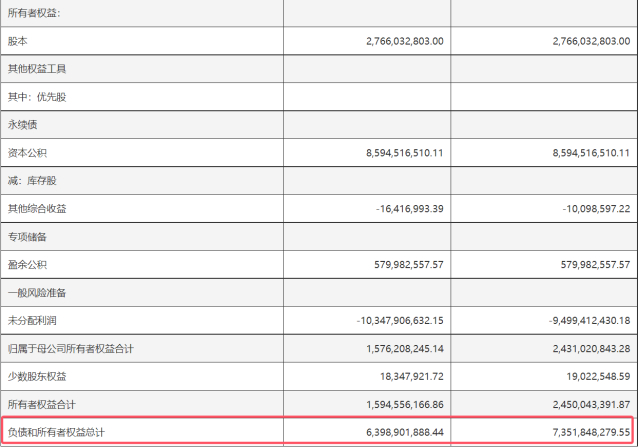Select the 股本 row label
This screenshot has width=638, height=447.
click(x=19, y=41)
